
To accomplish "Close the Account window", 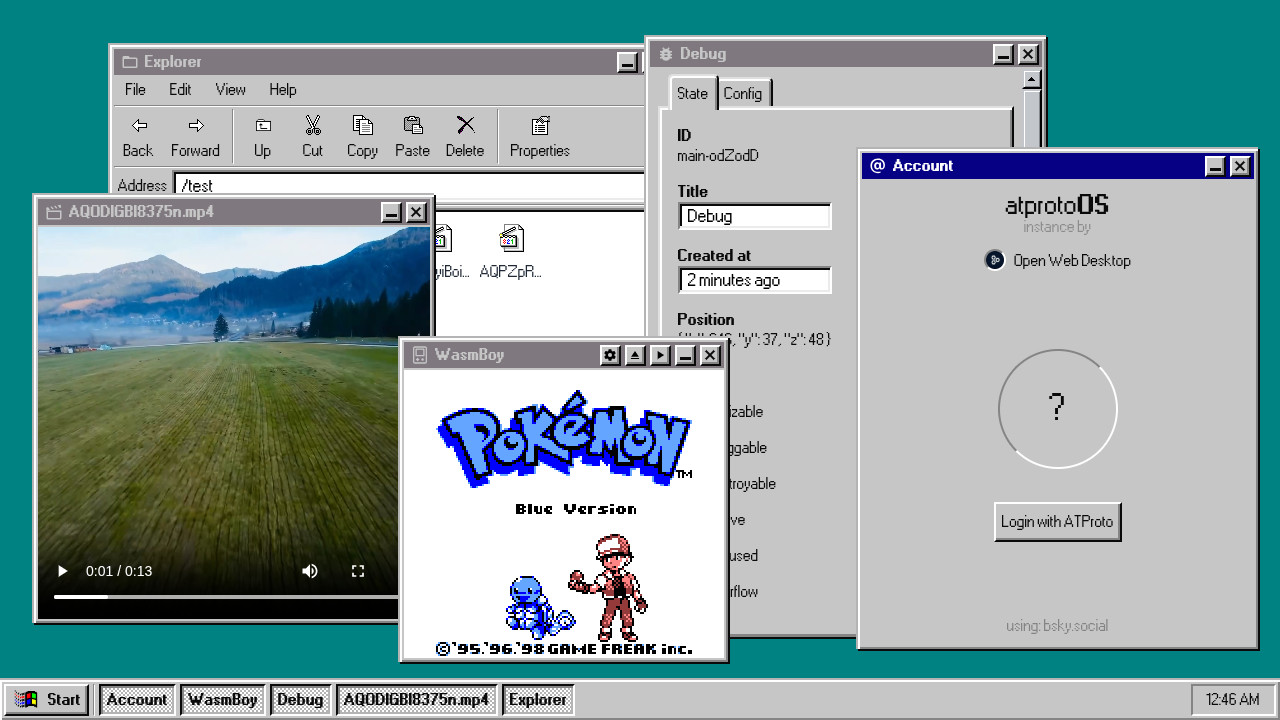I will click(x=1240, y=166).
